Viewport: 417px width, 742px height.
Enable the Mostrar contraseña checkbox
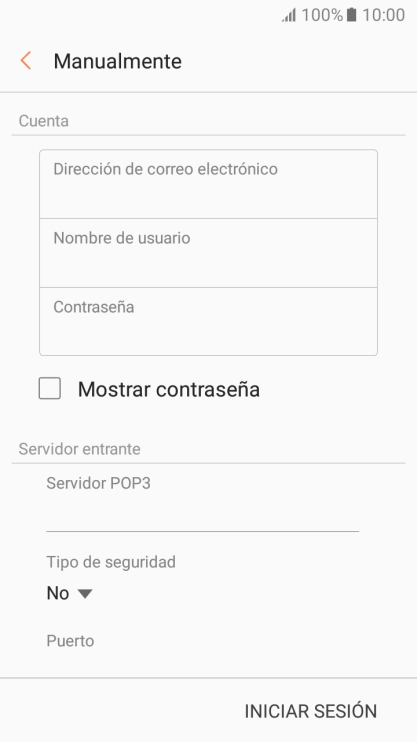[x=50, y=389]
